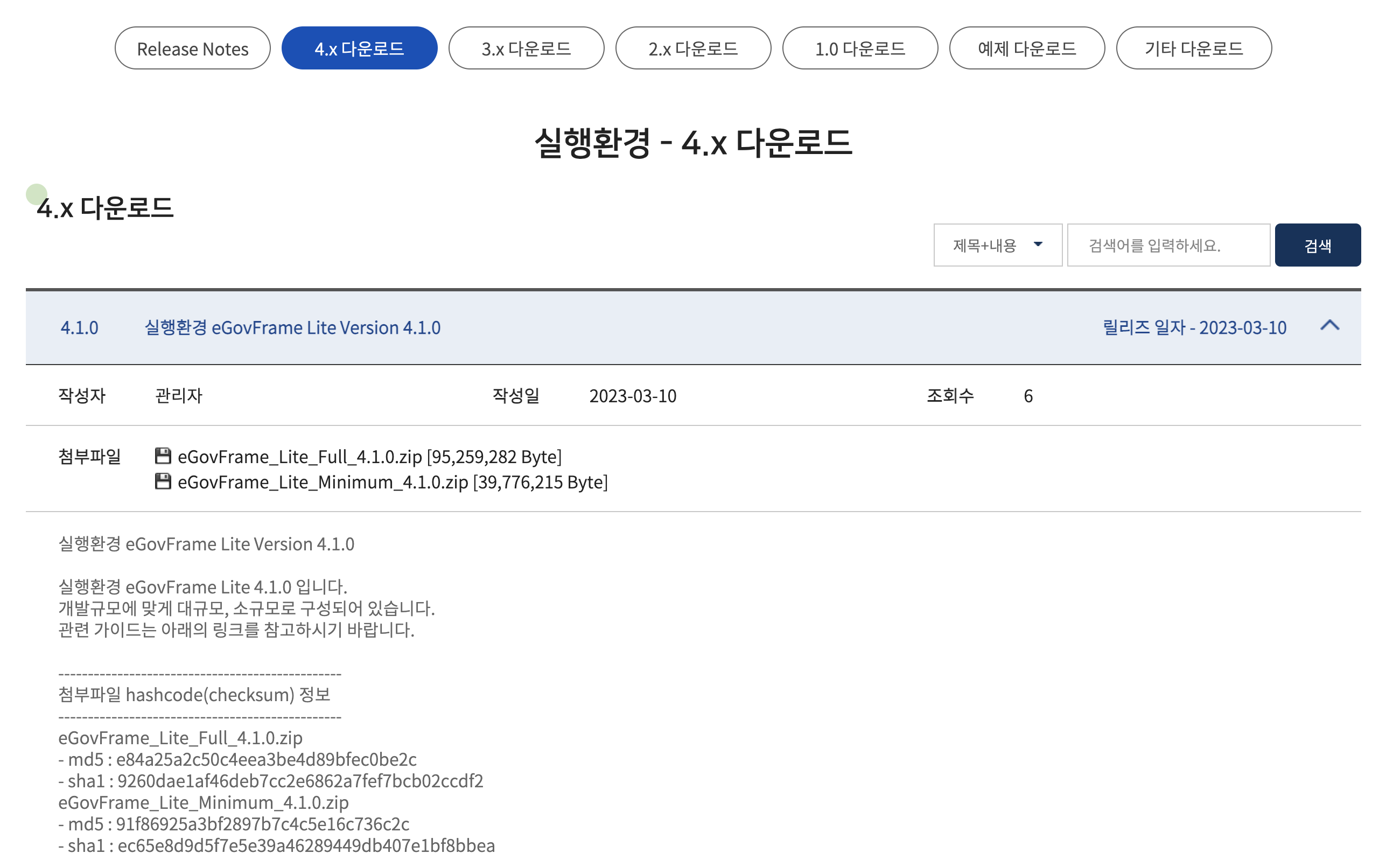Open the 1.0 다운로드 tab

click(x=859, y=49)
